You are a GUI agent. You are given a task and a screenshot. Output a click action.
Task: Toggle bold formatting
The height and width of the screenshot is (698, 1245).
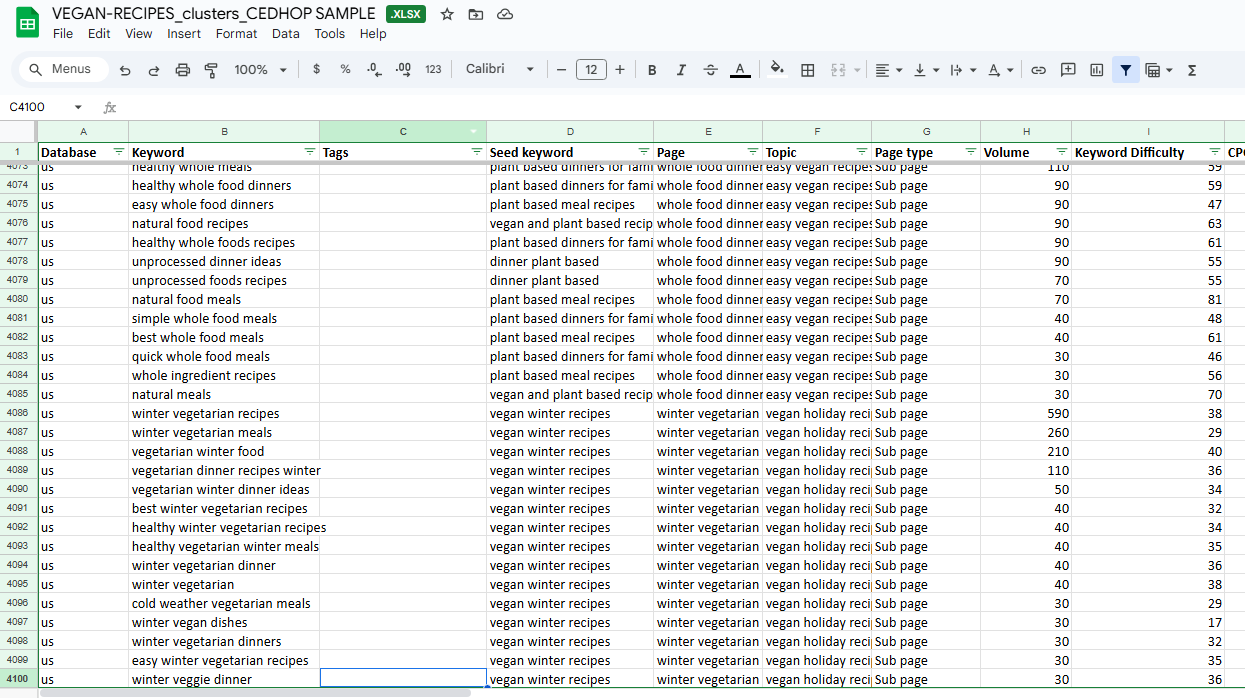652,70
